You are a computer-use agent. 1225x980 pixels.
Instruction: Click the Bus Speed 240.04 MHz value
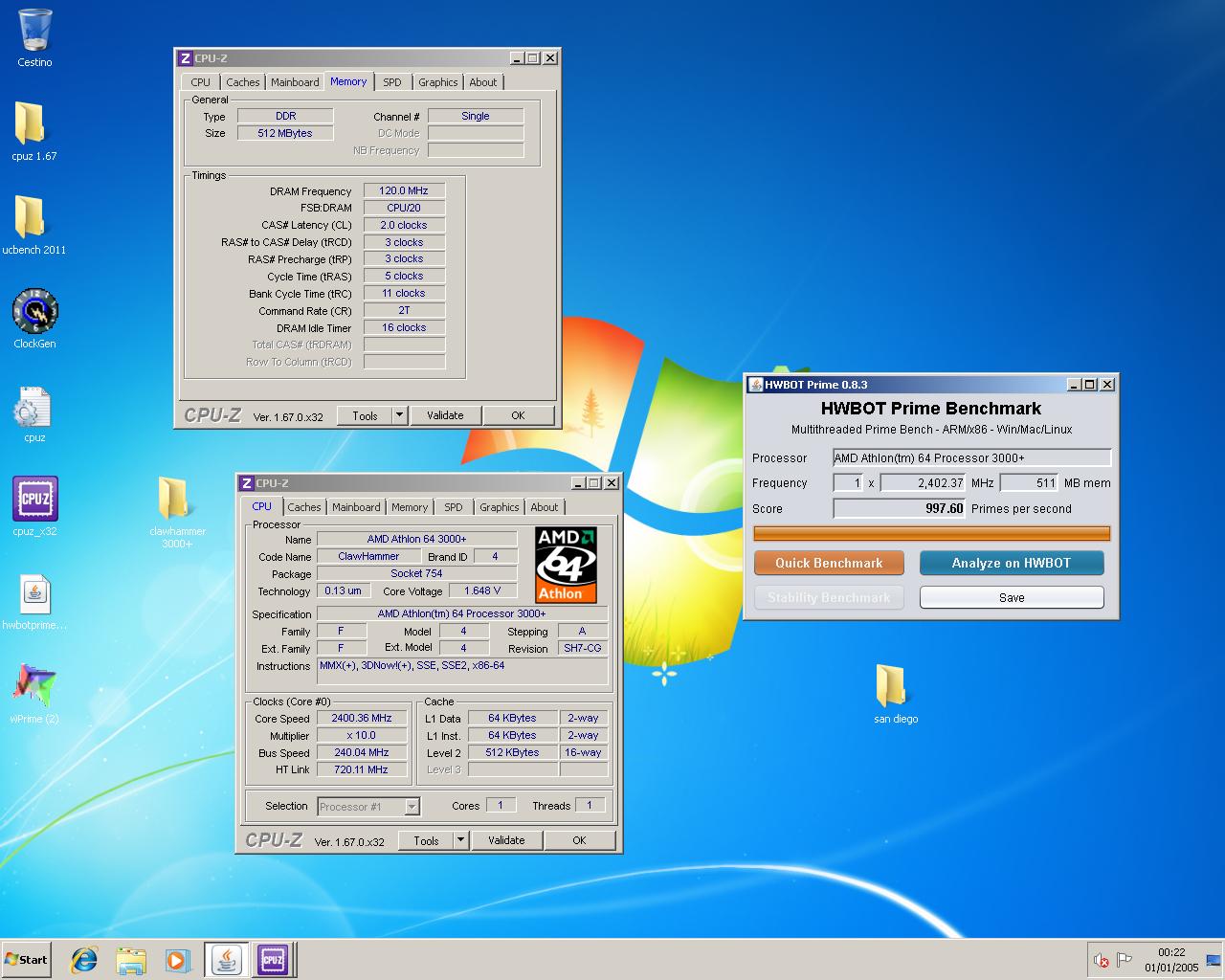(x=362, y=752)
